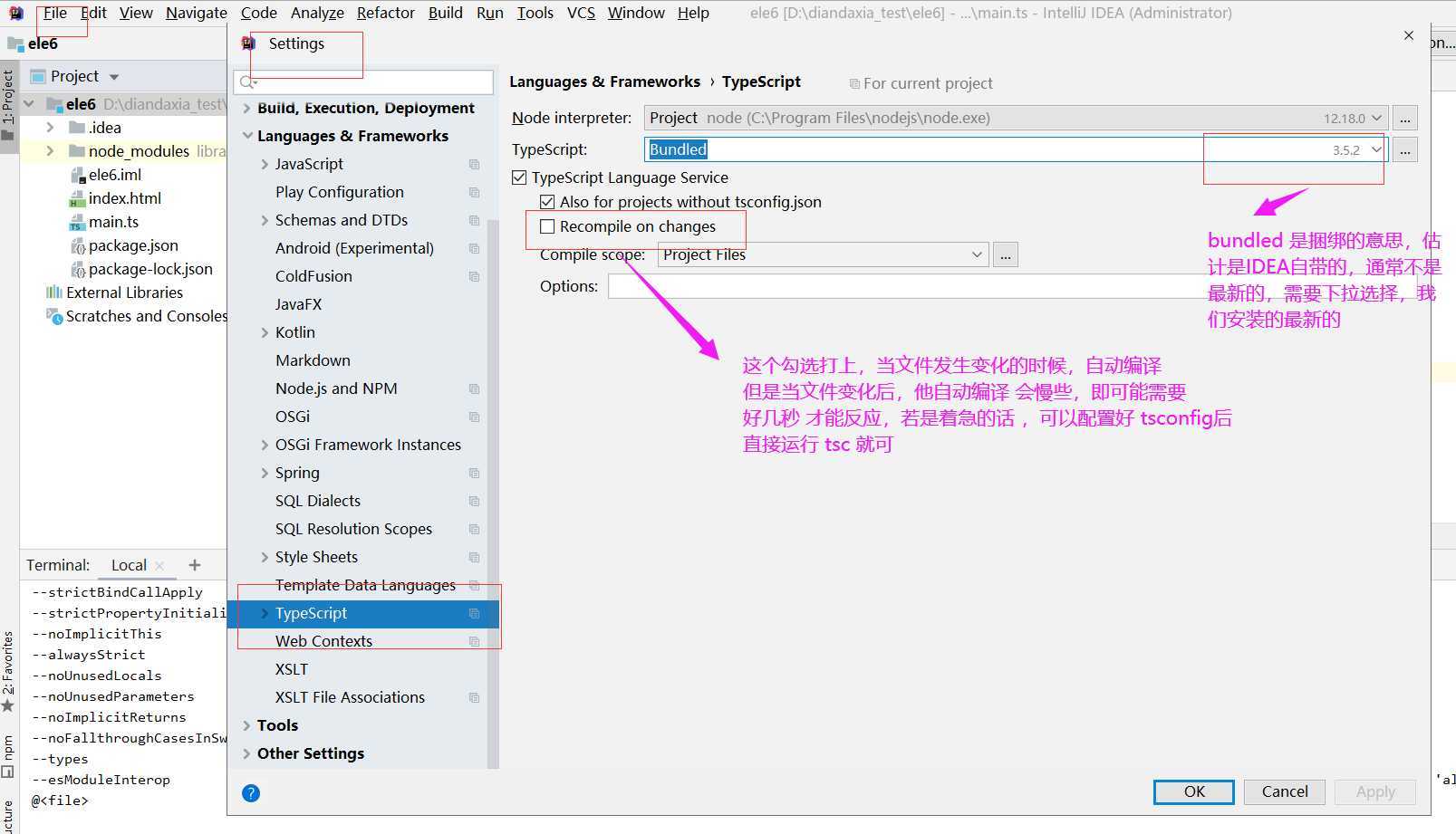Click the settings tree vertical scrollbar
Screen dimensions: 1456x834
point(493,494)
